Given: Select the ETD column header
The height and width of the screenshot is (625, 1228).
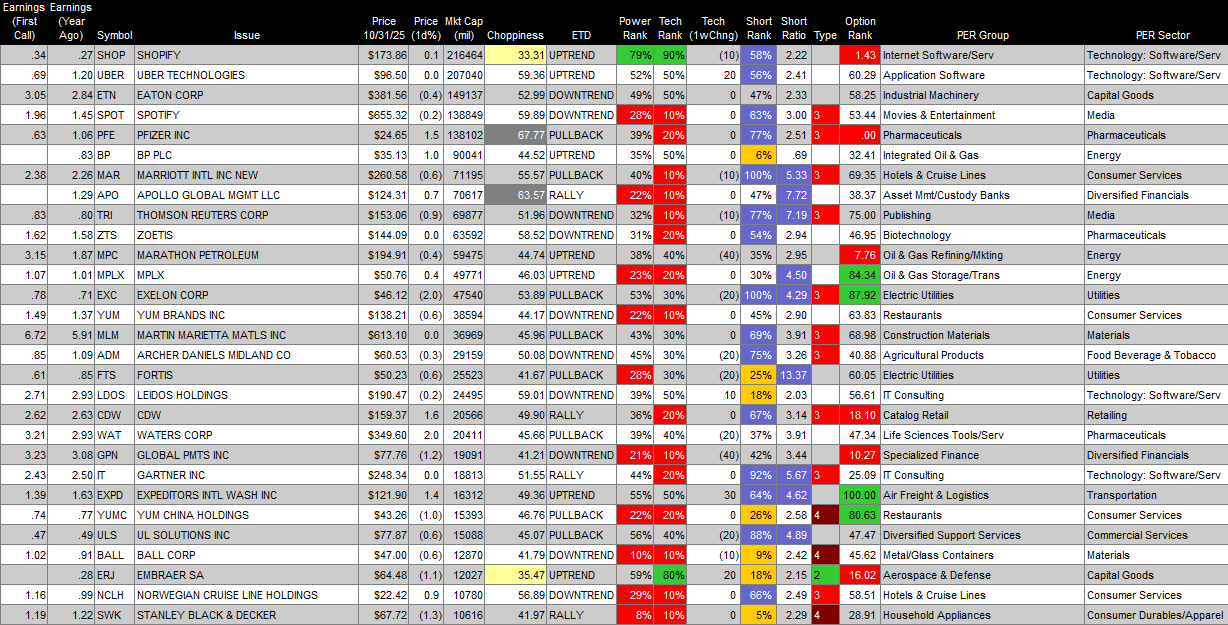Looking at the screenshot, I should coord(579,35).
